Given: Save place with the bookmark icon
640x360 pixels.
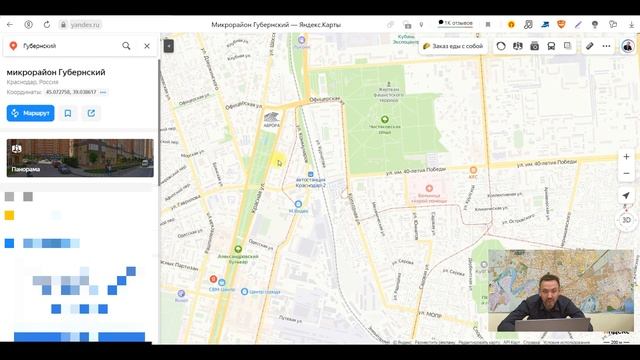Looking at the screenshot, I should (x=68, y=113).
